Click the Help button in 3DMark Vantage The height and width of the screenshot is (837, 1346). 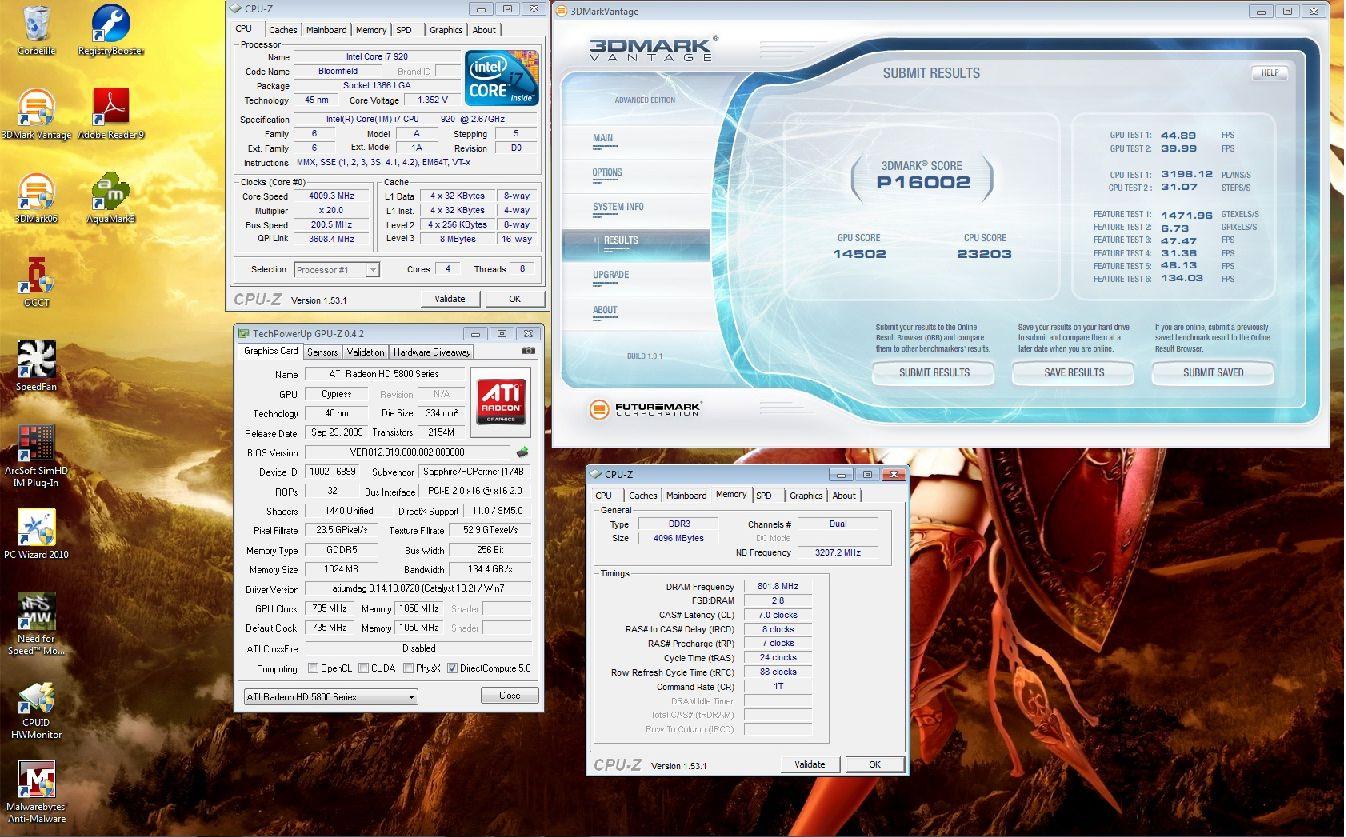pyautogui.click(x=1269, y=73)
